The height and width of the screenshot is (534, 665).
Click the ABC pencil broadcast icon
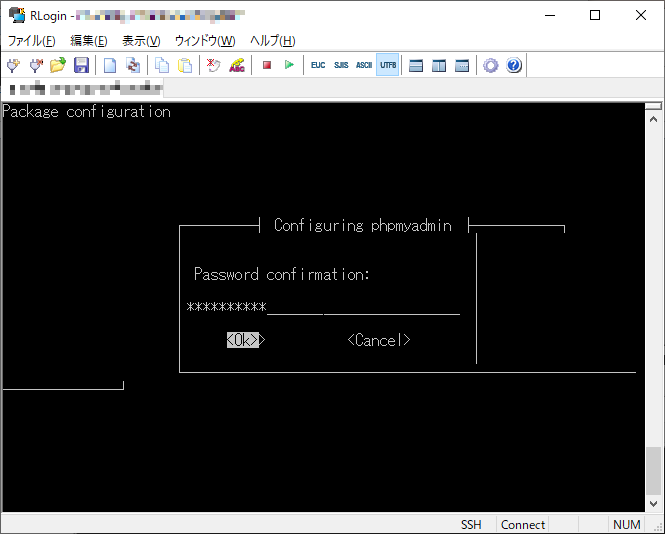click(x=237, y=65)
